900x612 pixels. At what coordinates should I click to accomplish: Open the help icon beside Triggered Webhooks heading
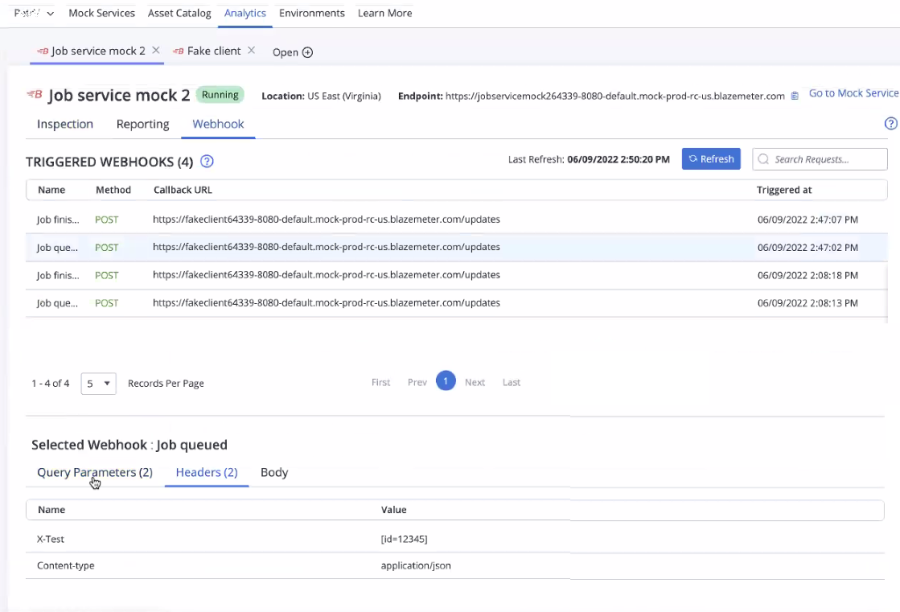click(207, 161)
